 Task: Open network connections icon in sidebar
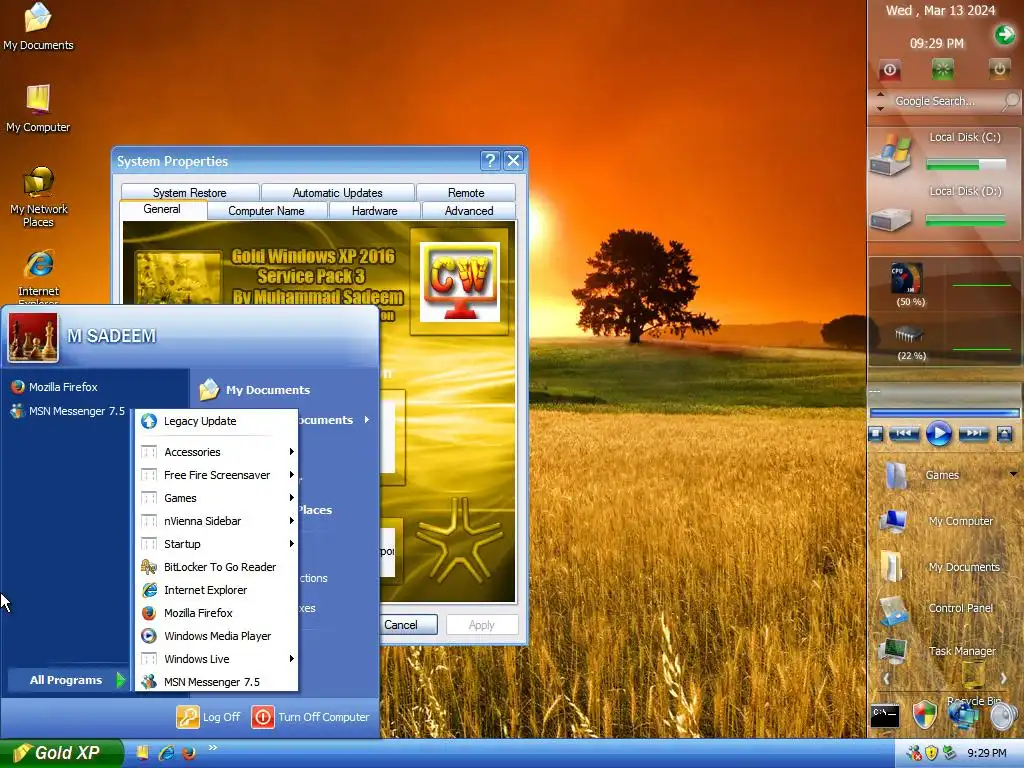pos(963,715)
